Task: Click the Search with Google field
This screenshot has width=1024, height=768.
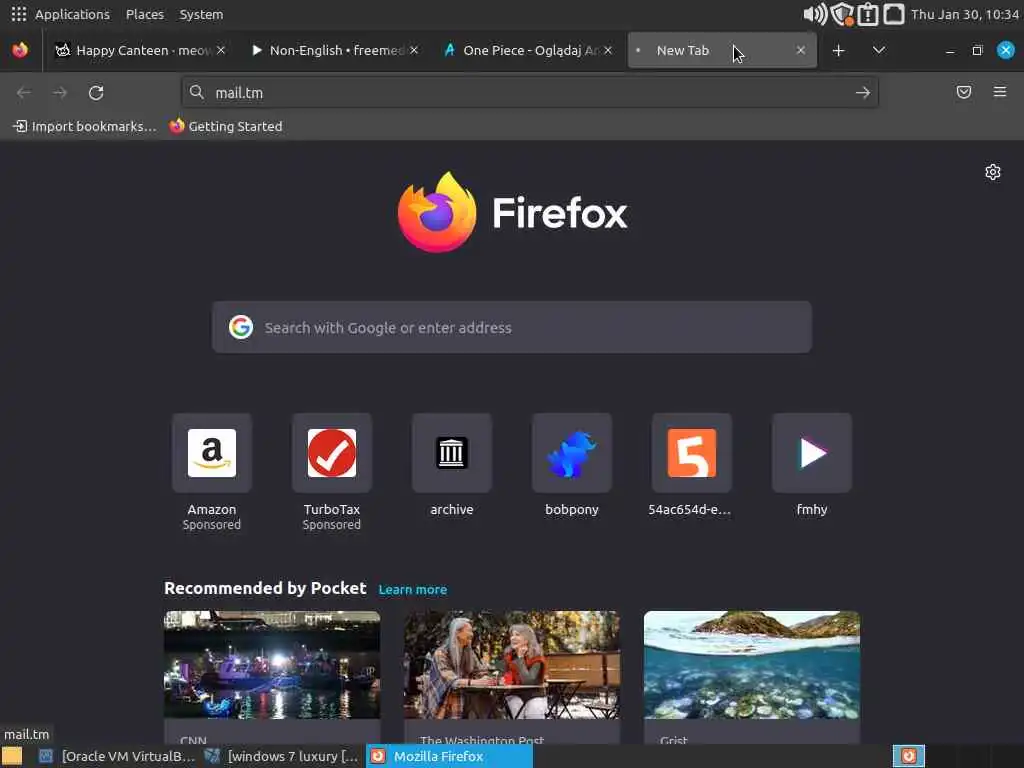Action: click(x=511, y=327)
